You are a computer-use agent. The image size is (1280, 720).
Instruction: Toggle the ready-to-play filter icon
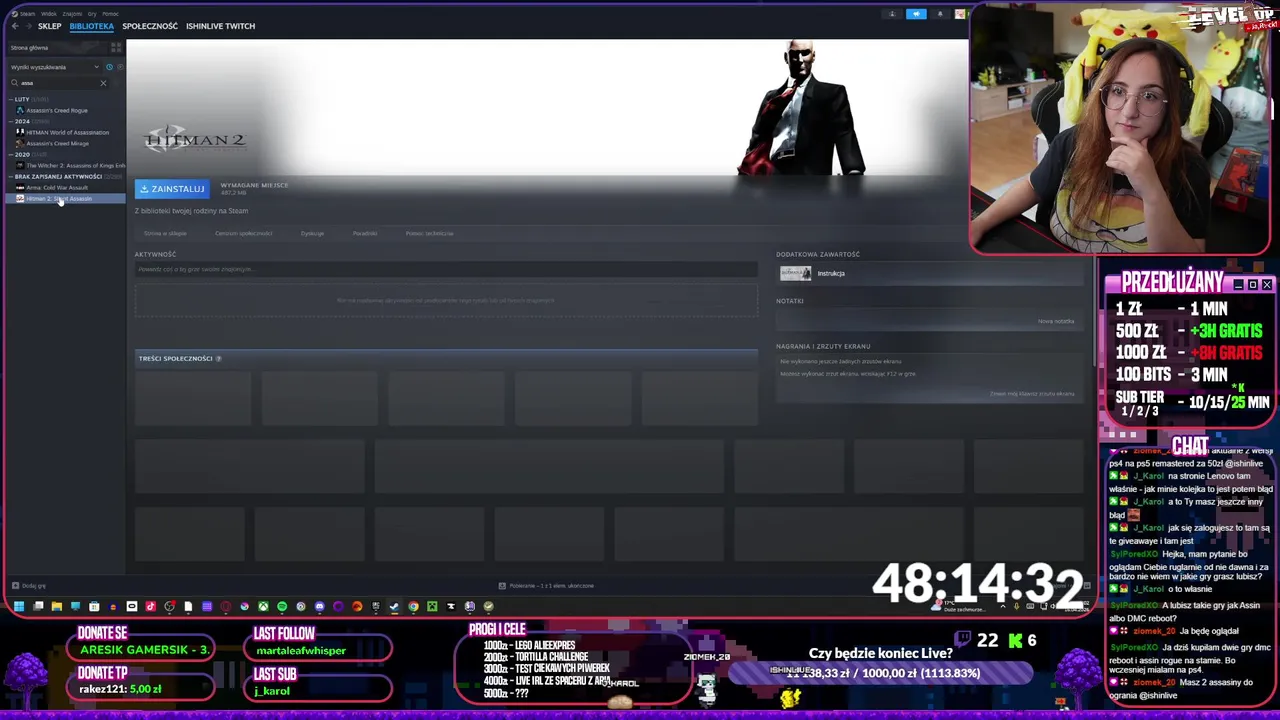pos(120,67)
